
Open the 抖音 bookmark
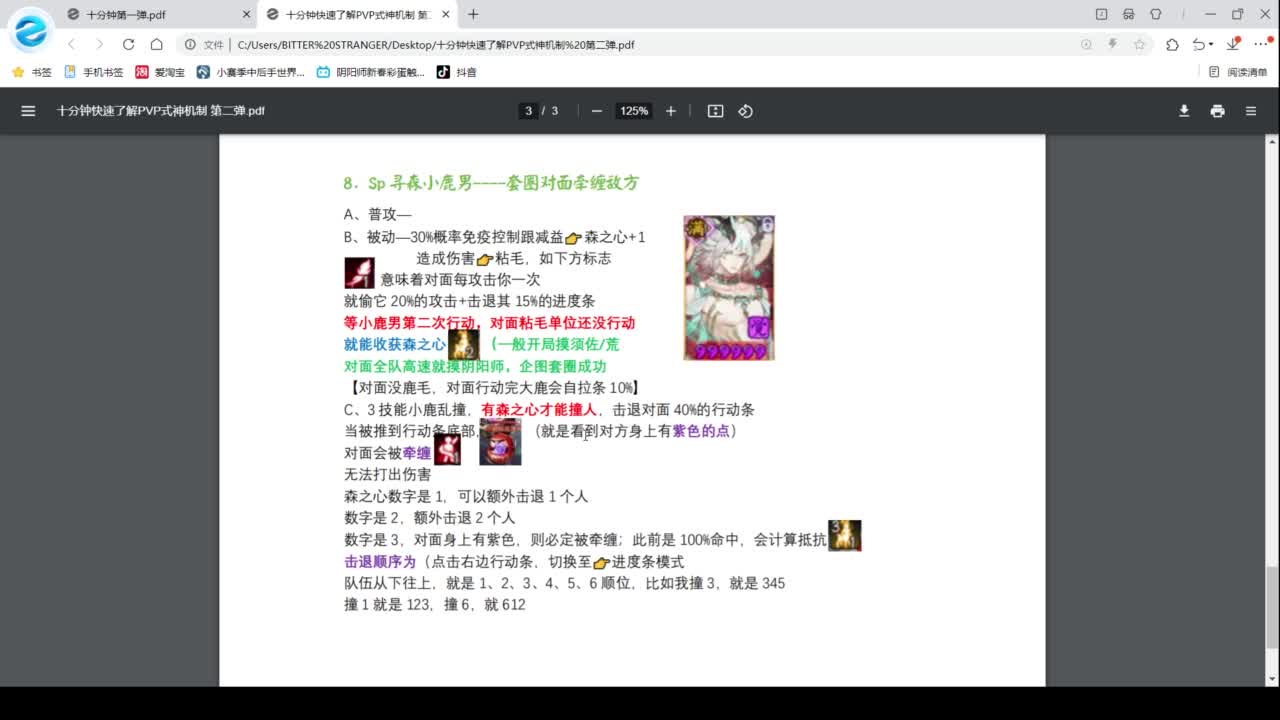pos(455,72)
